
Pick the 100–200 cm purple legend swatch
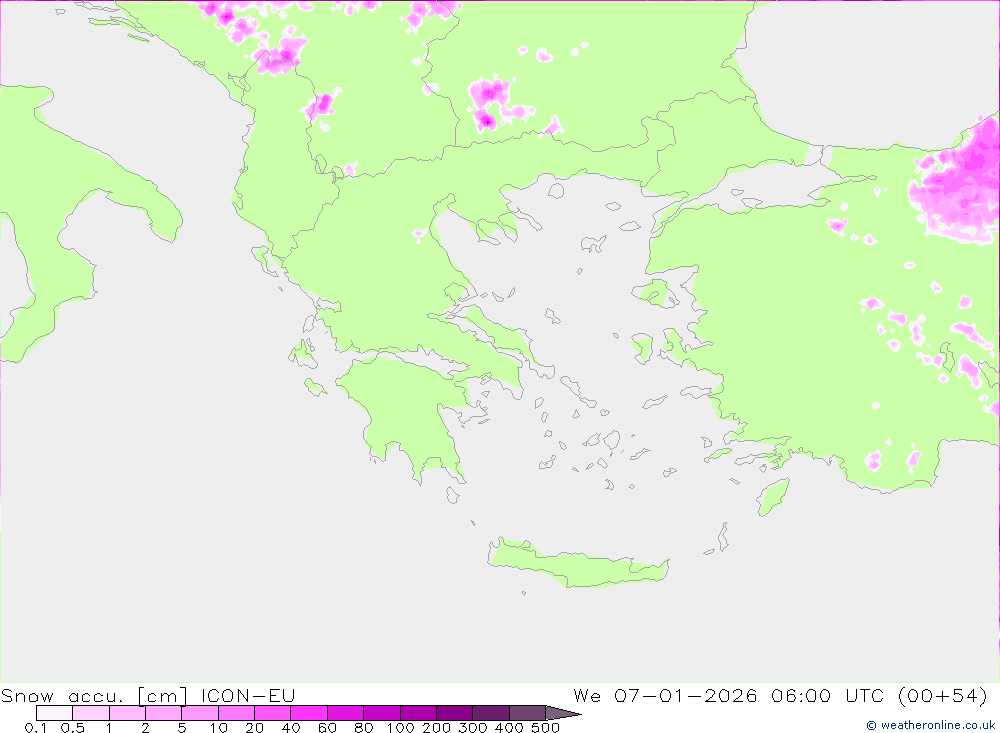(x=418, y=713)
